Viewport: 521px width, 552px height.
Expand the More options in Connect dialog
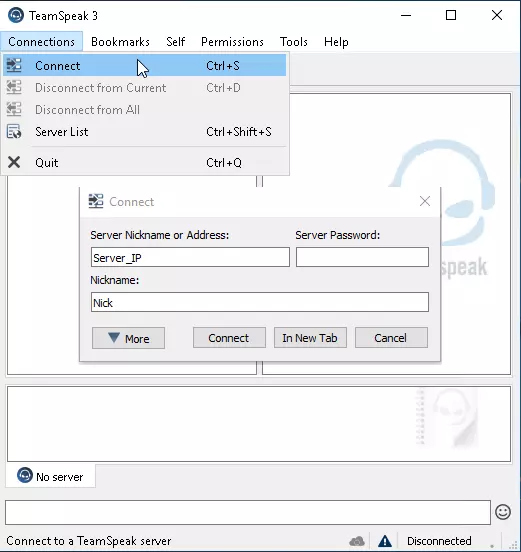tap(128, 338)
